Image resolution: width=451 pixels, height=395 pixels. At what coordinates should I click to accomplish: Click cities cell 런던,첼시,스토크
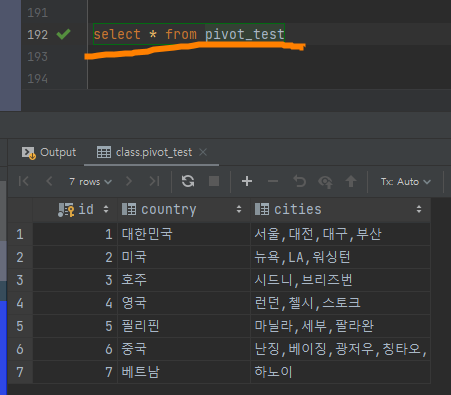pyautogui.click(x=340, y=303)
